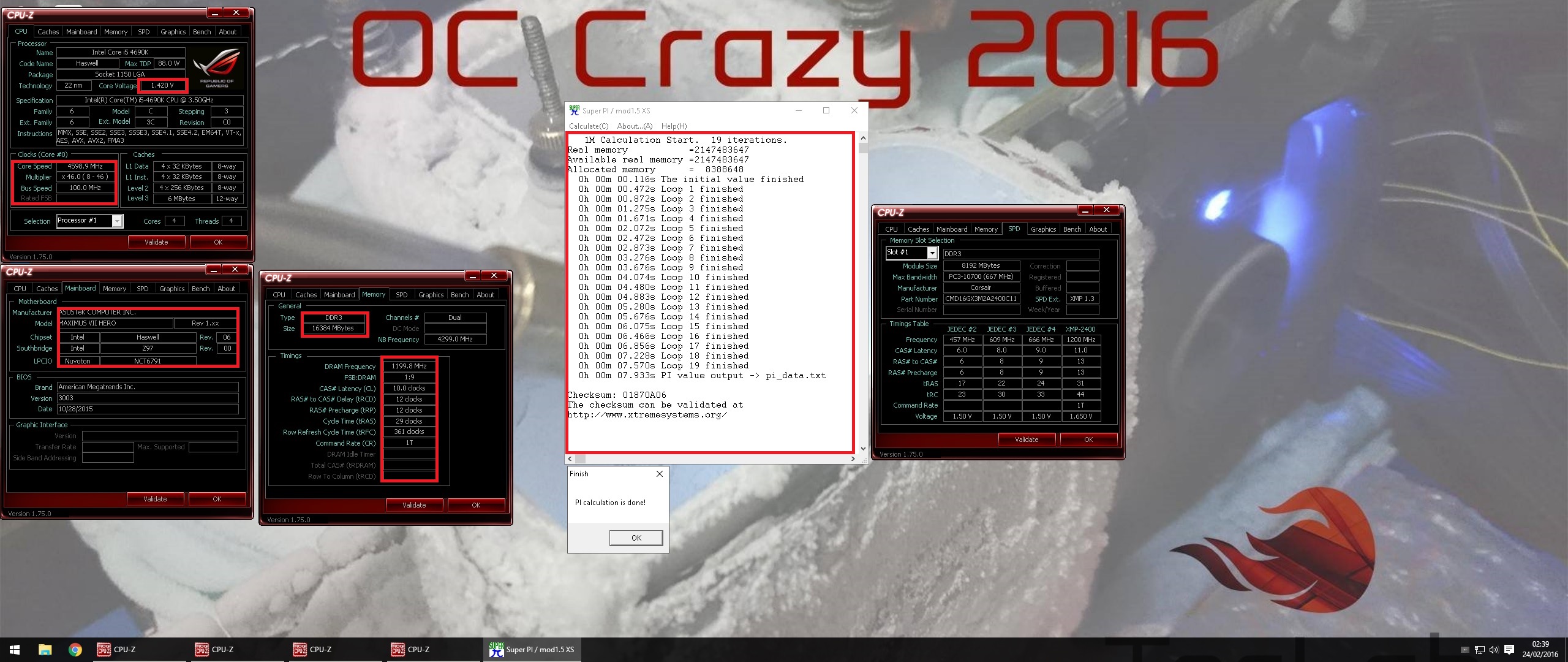
Task: Switch to Caches tab in CPU window
Action: point(48,32)
